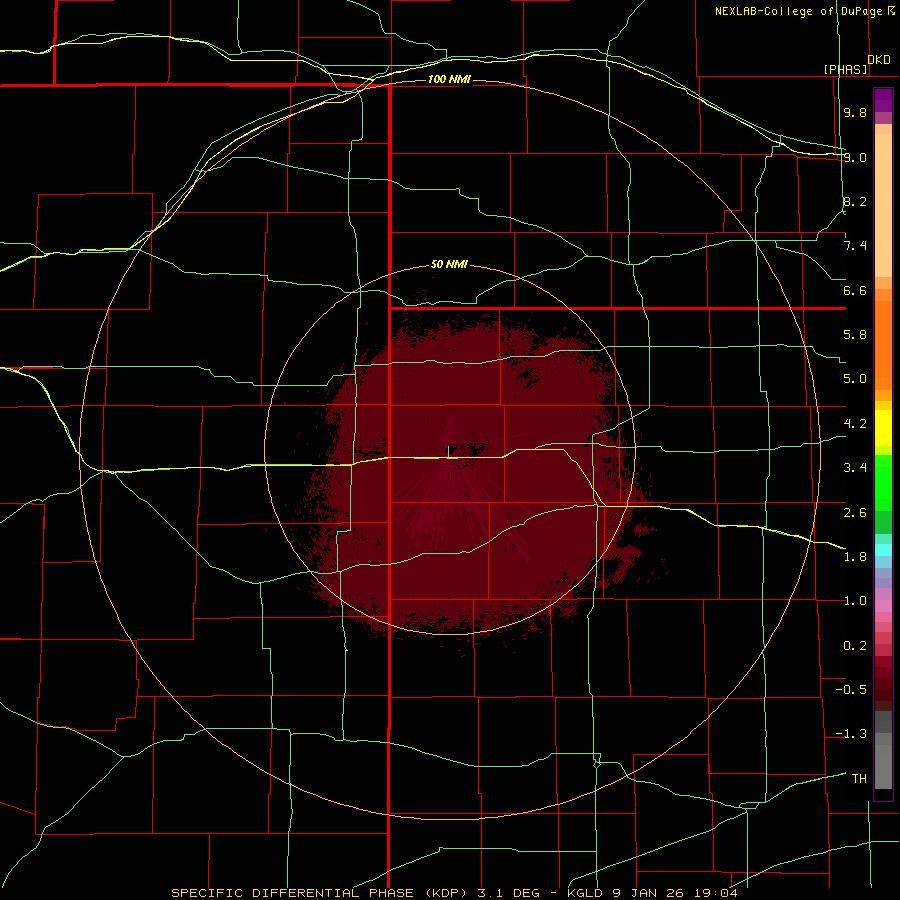900x900 pixels.
Task: Pick the light peach band of the color bar
Action: (x=883, y=205)
